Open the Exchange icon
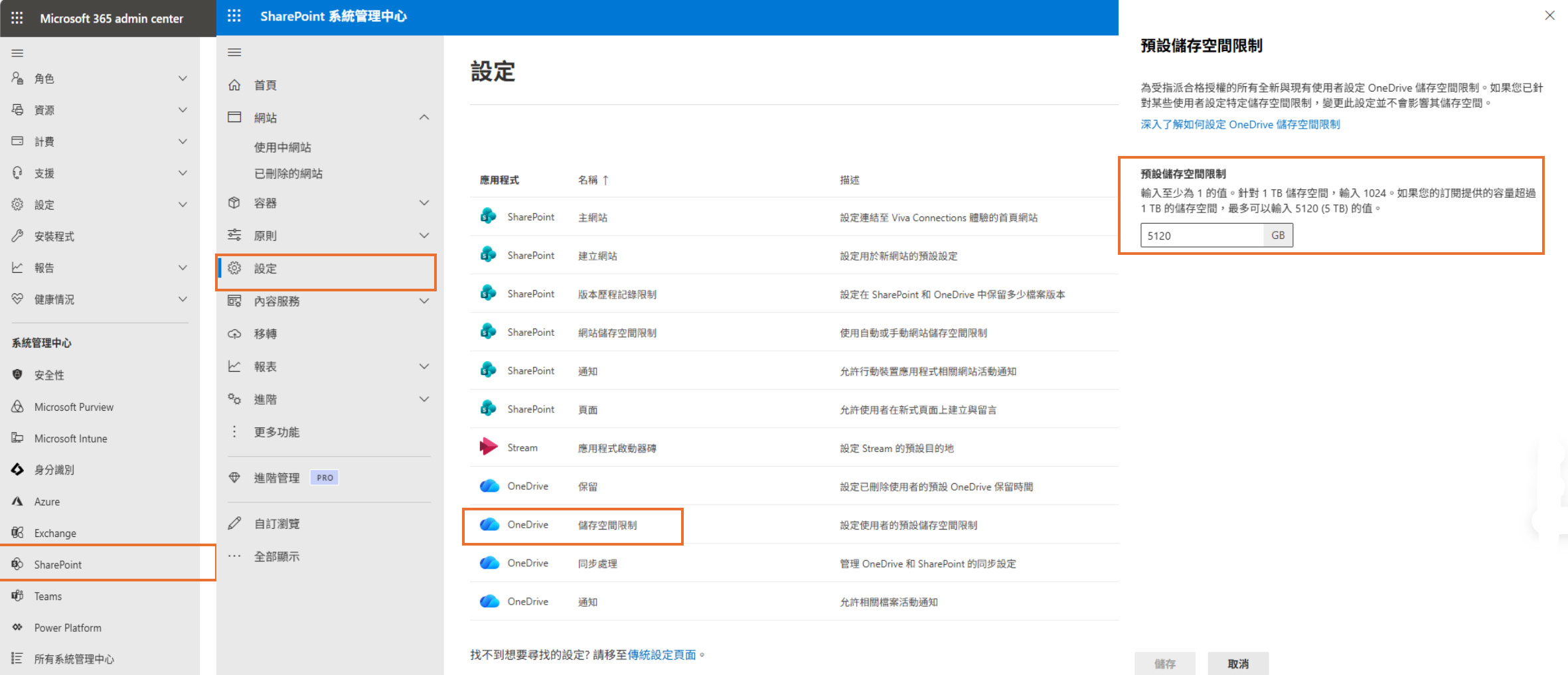1568x675 pixels. tap(18, 532)
